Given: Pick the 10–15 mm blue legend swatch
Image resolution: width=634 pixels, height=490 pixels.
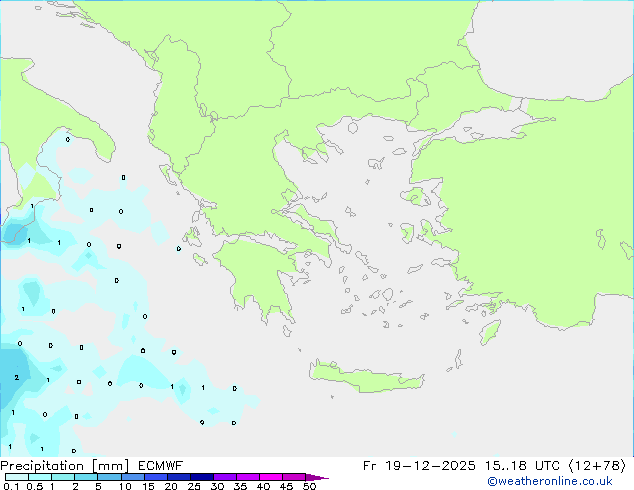Looking at the screenshot, I should point(132,477).
